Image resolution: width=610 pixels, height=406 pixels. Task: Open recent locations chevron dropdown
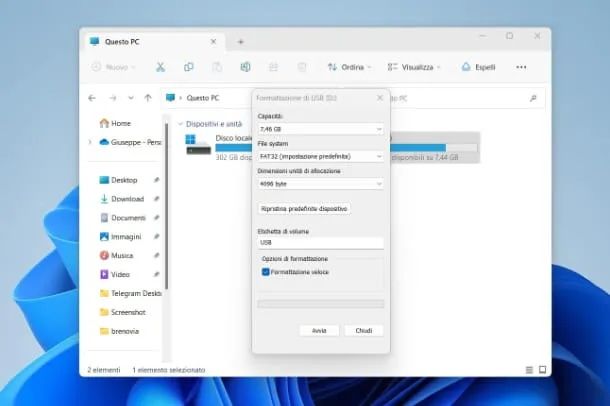tap(131, 98)
